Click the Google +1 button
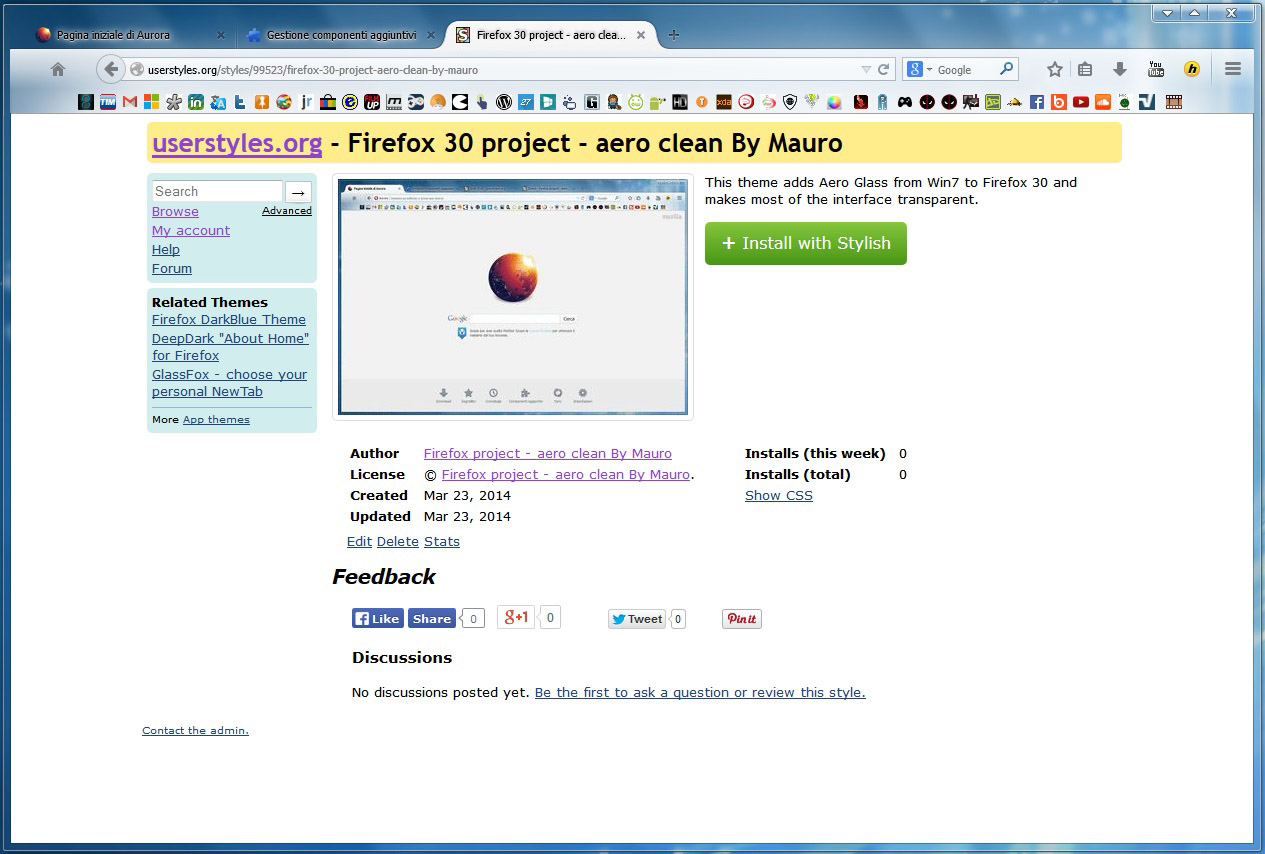The height and width of the screenshot is (854, 1265). 517,617
